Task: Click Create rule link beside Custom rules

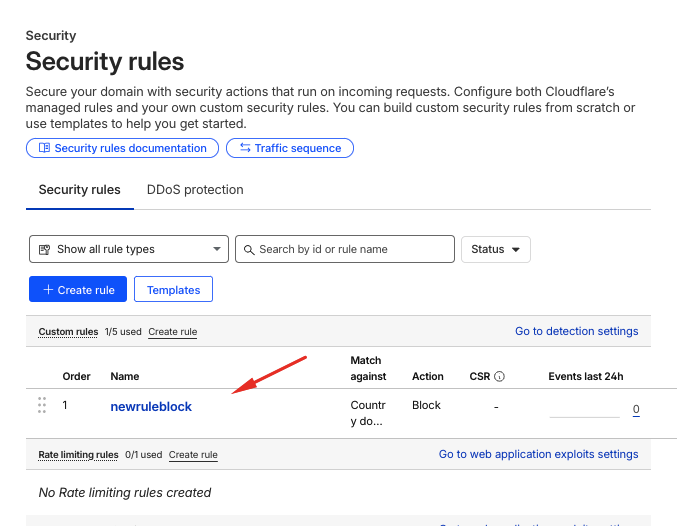Action: click(173, 332)
